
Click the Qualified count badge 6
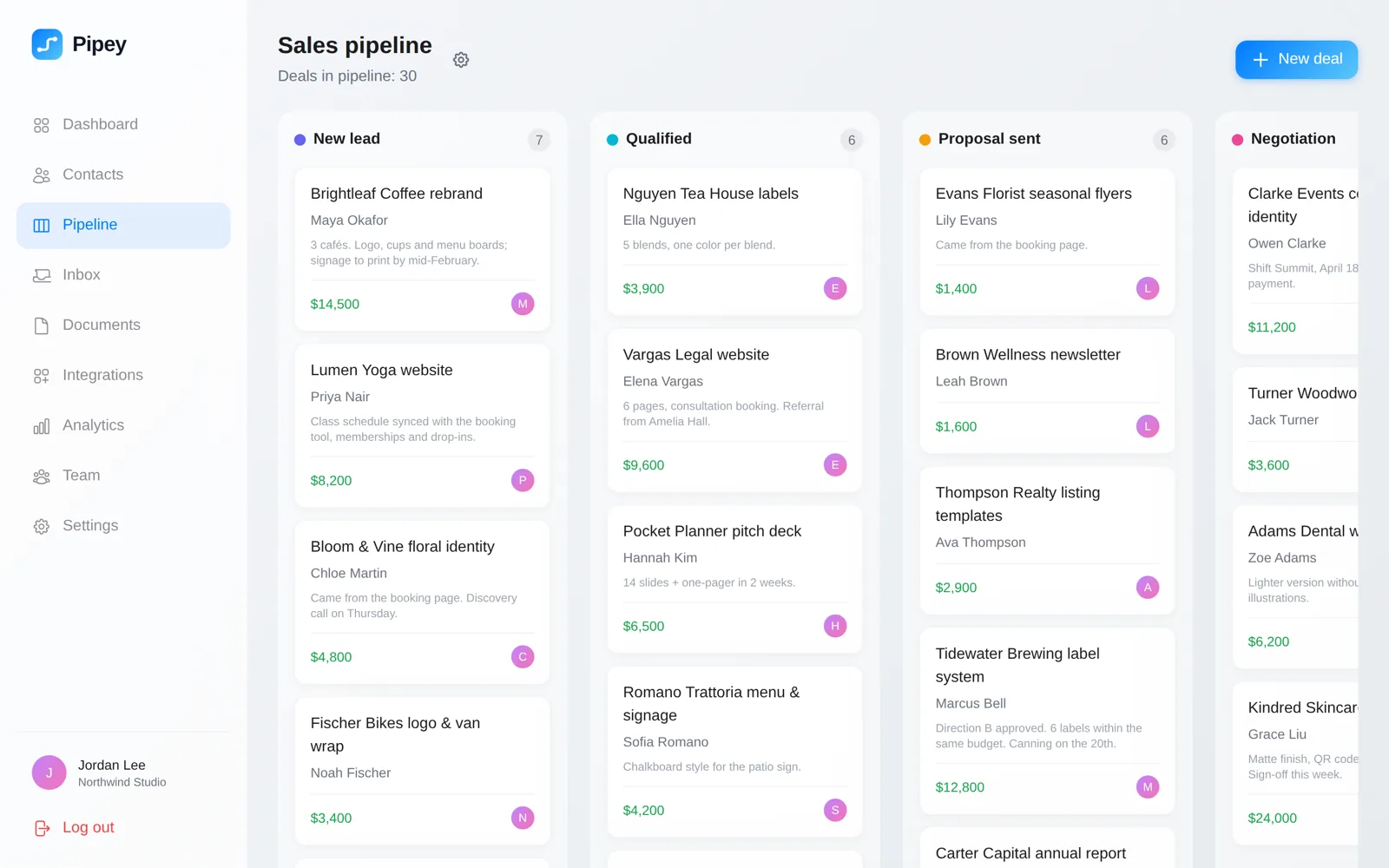click(x=852, y=140)
